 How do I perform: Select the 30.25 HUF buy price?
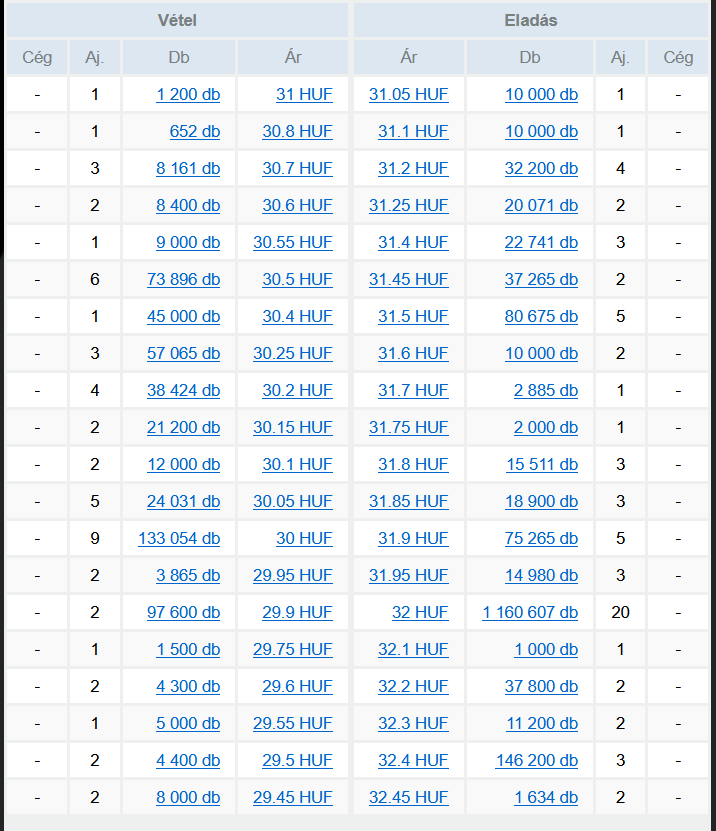[293, 353]
